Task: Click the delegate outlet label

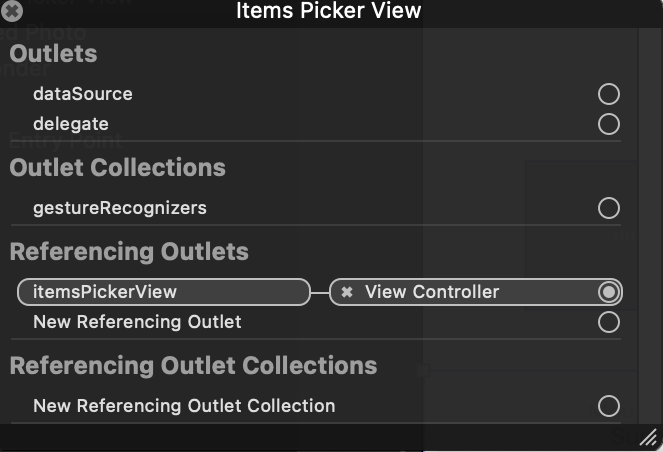Action: [x=71, y=124]
